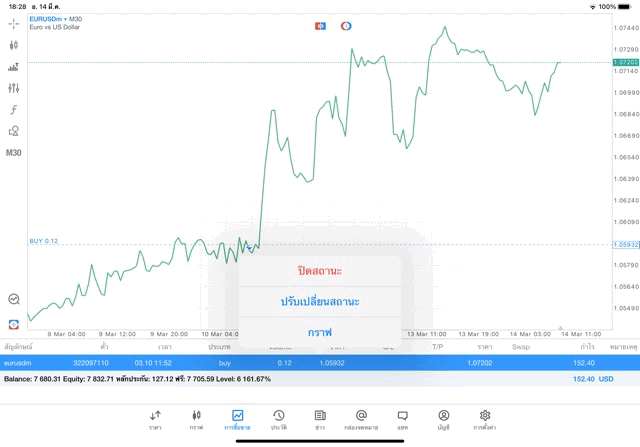Switch to the ประวัติ history tab
The width and height of the screenshot is (640, 447).
coord(279,420)
